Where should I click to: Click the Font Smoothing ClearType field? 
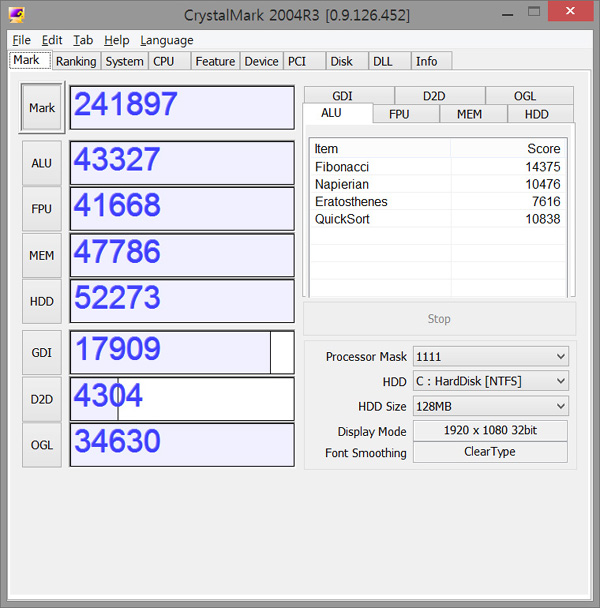(x=491, y=452)
